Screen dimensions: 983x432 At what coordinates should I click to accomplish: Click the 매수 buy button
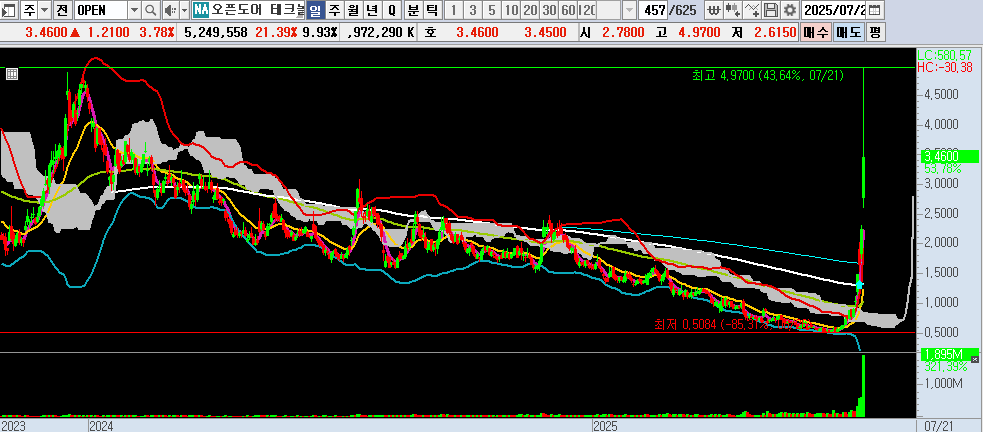tap(816, 33)
